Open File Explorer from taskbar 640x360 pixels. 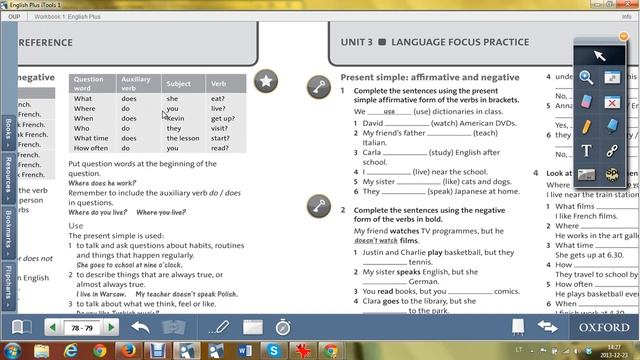(x=42, y=351)
